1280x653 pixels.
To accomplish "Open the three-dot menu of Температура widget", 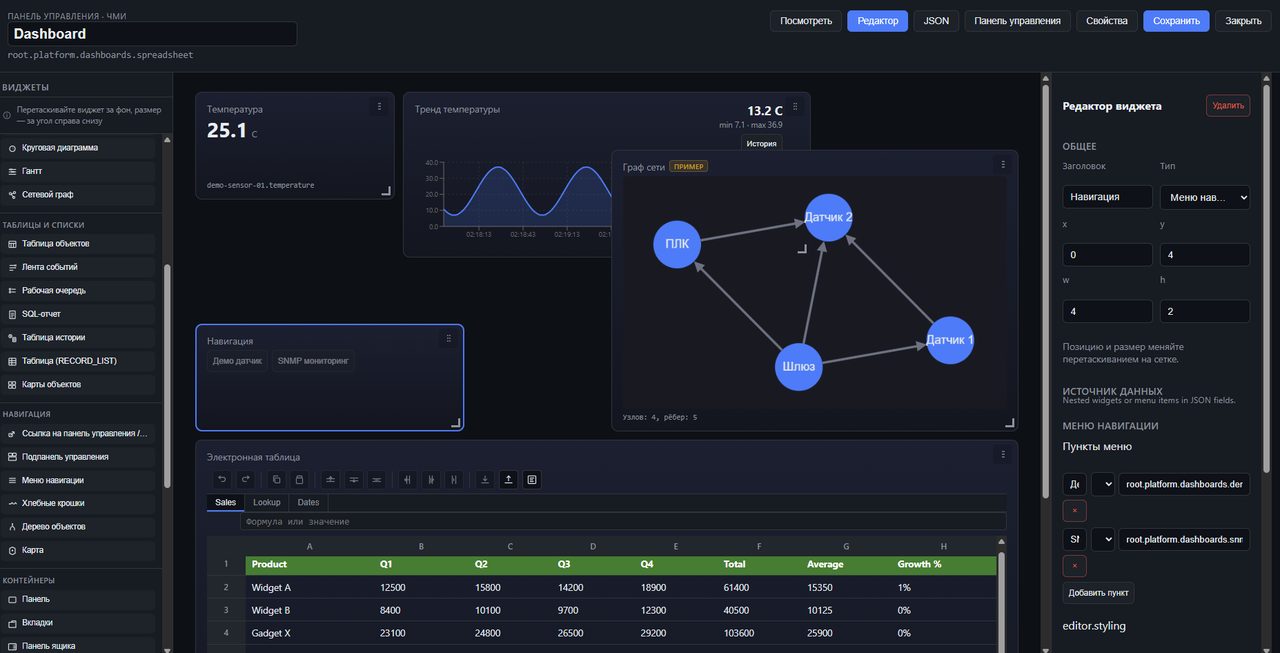I will pyautogui.click(x=378, y=106).
